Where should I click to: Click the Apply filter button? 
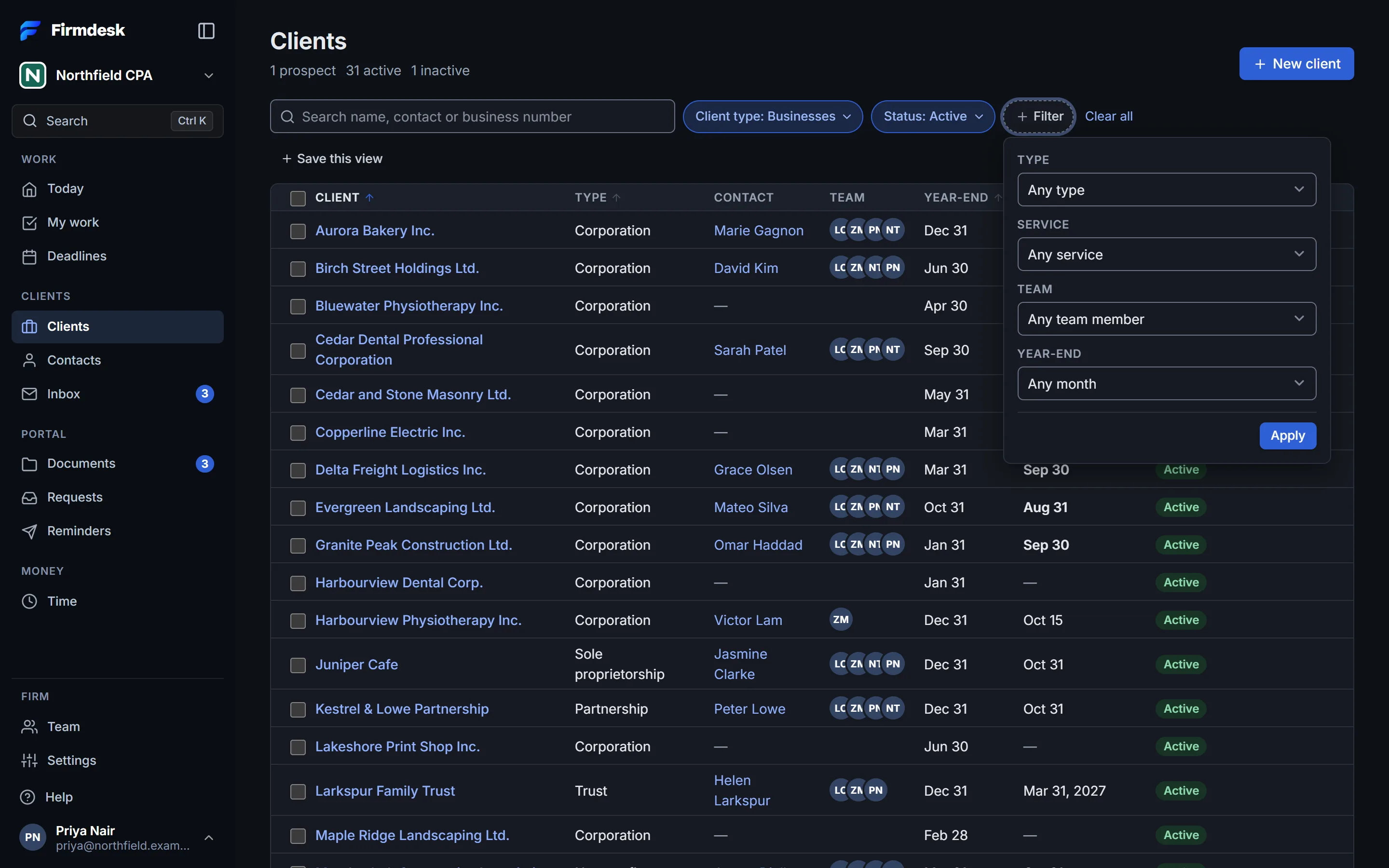click(x=1287, y=436)
